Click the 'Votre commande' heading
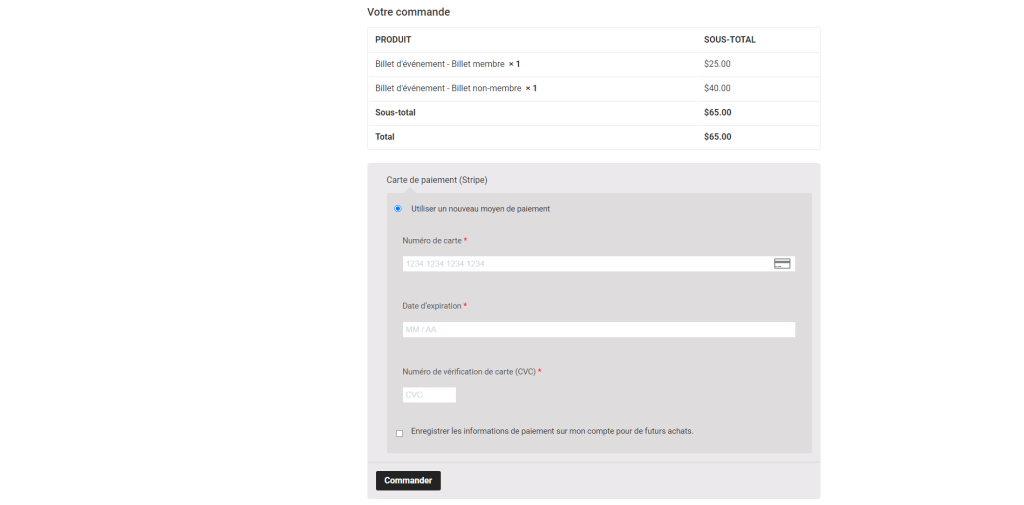This screenshot has width=1024, height=505. click(x=408, y=12)
